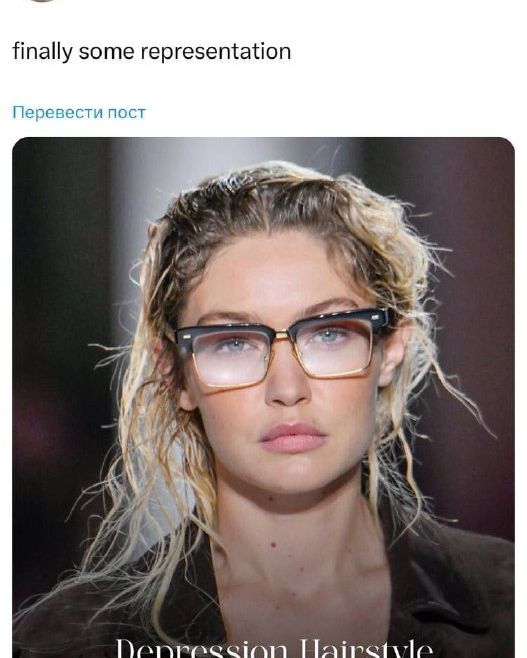This screenshot has width=527, height=658.
Task: Click the word "Перевести" in blue link
Action: 57,112
